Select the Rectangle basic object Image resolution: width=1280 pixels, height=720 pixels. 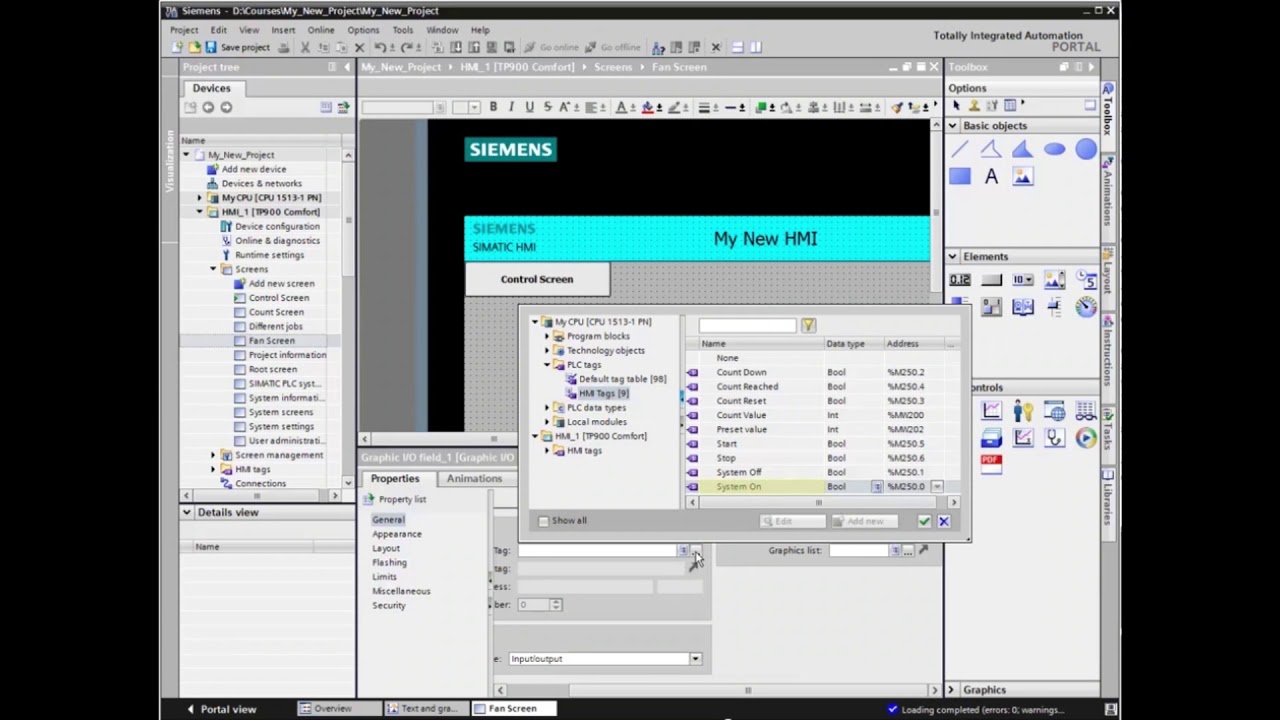pos(960,177)
